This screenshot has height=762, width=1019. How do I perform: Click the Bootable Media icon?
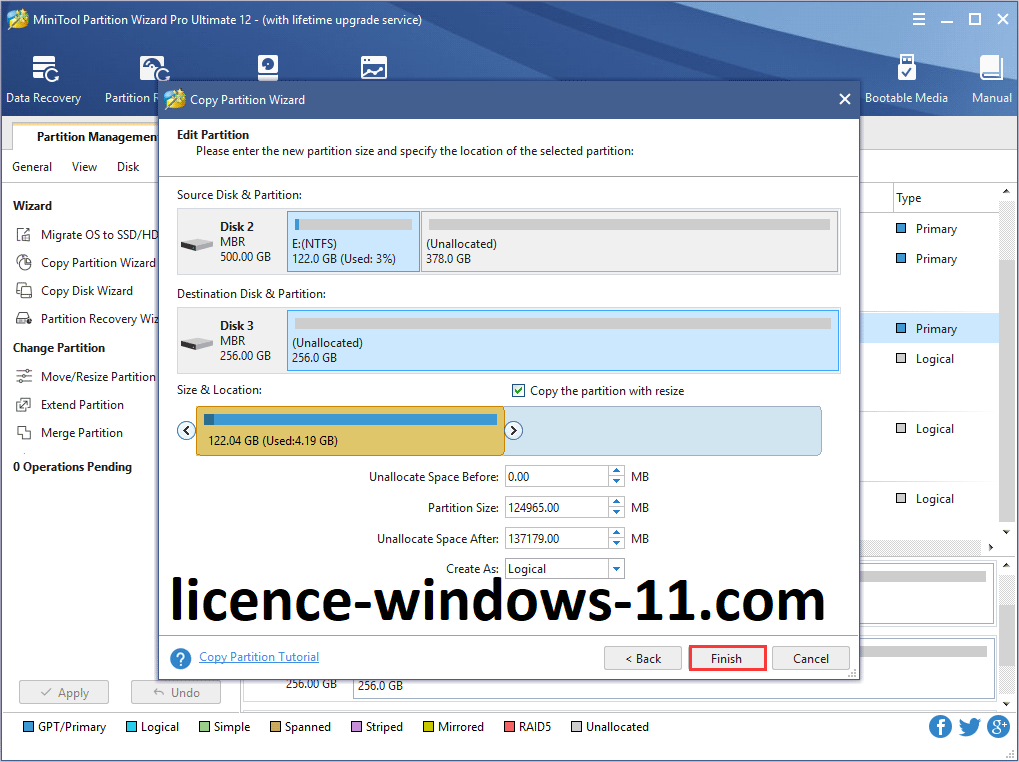click(x=906, y=79)
